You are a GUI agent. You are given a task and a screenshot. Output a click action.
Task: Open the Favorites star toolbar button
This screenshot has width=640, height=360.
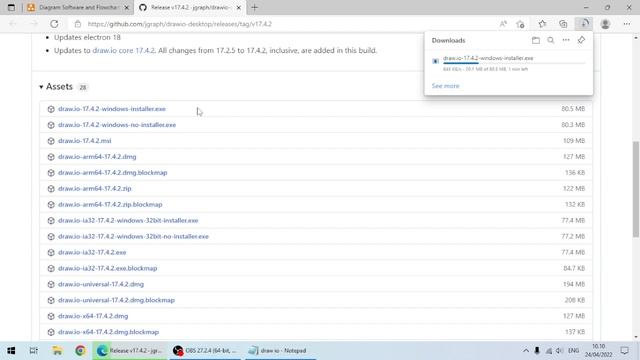[542, 24]
